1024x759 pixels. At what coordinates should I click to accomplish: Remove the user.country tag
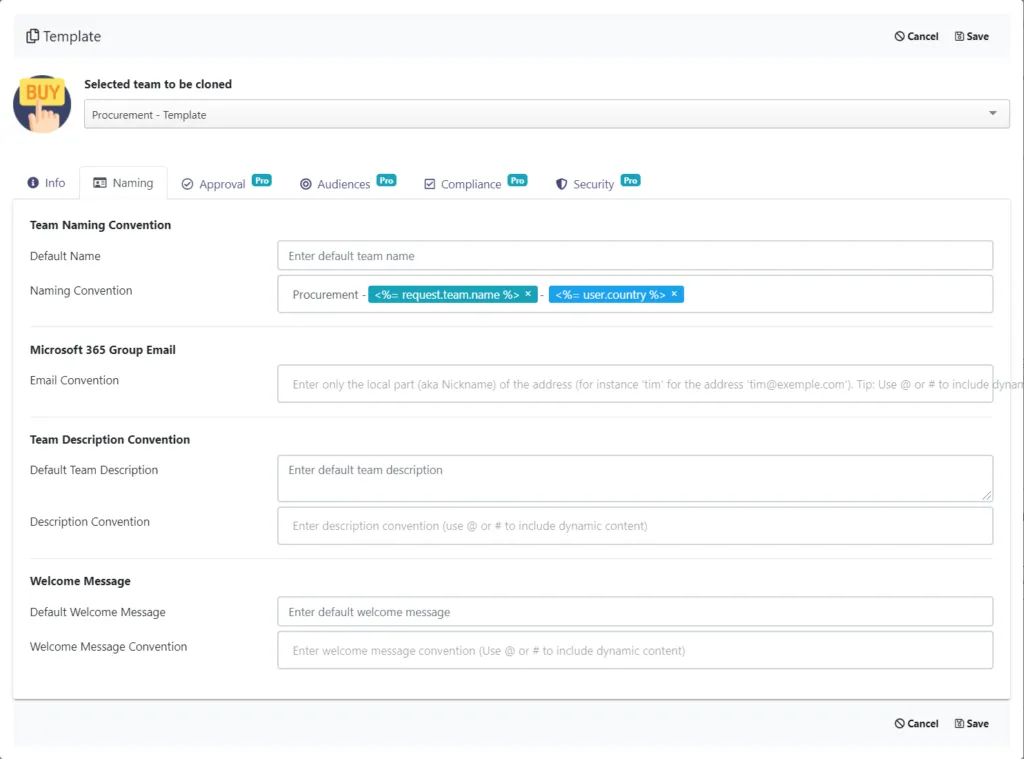click(x=674, y=294)
